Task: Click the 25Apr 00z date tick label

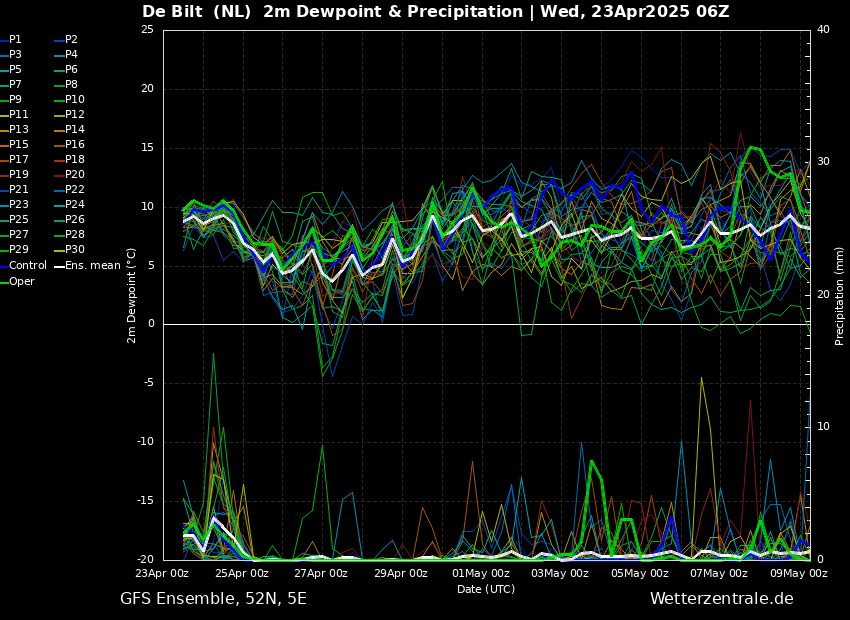Action: tap(243, 573)
